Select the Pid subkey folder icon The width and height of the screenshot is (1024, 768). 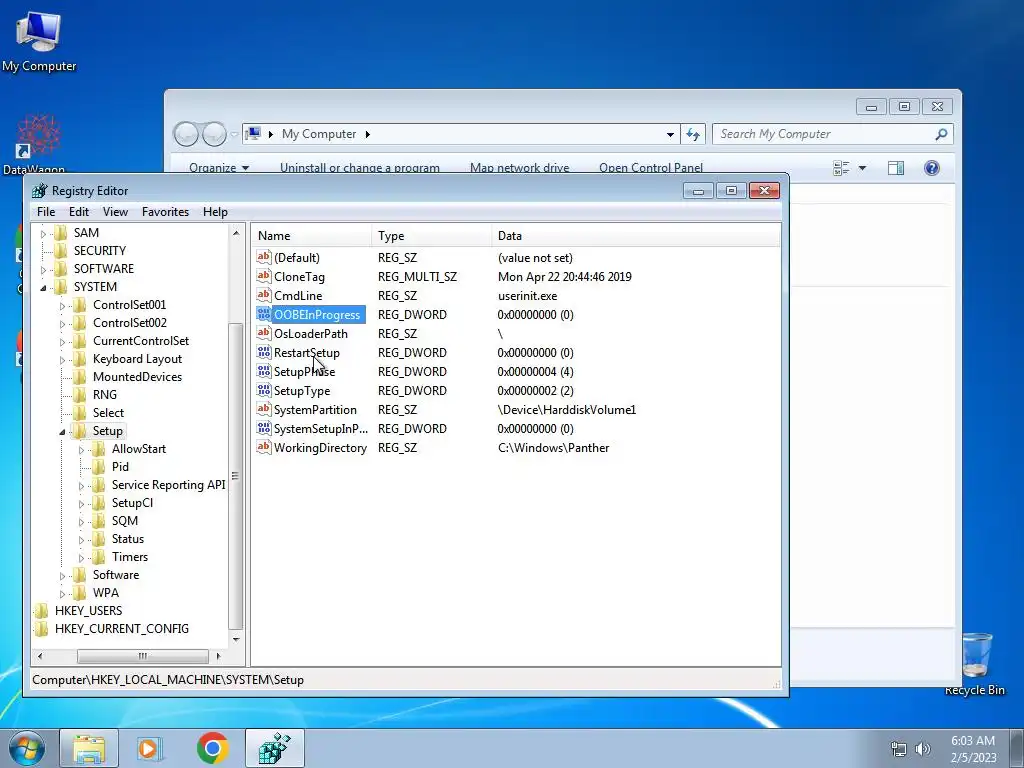tap(99, 466)
